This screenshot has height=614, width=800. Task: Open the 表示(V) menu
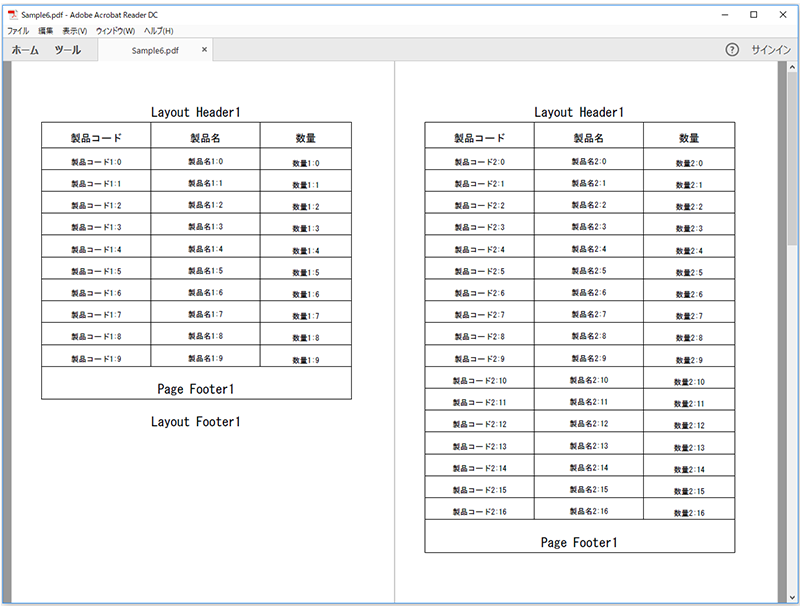[x=75, y=31]
